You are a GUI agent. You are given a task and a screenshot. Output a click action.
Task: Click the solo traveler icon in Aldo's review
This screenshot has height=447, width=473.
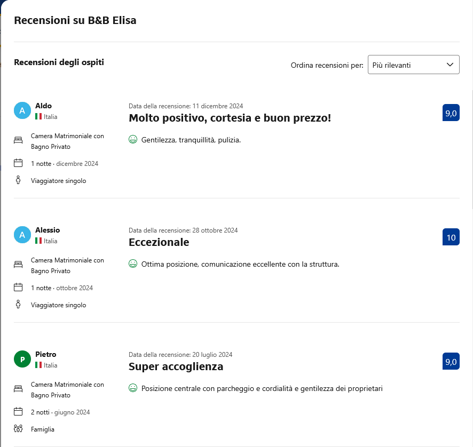click(18, 180)
